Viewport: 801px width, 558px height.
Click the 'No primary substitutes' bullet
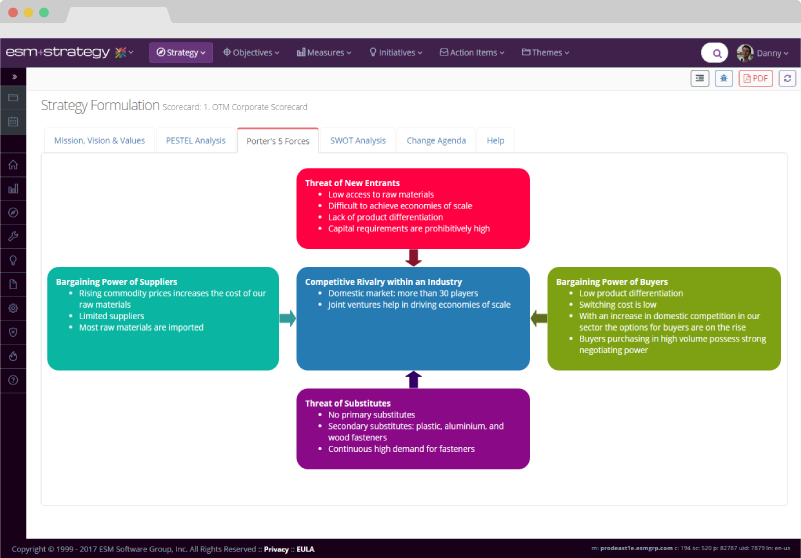[371, 415]
